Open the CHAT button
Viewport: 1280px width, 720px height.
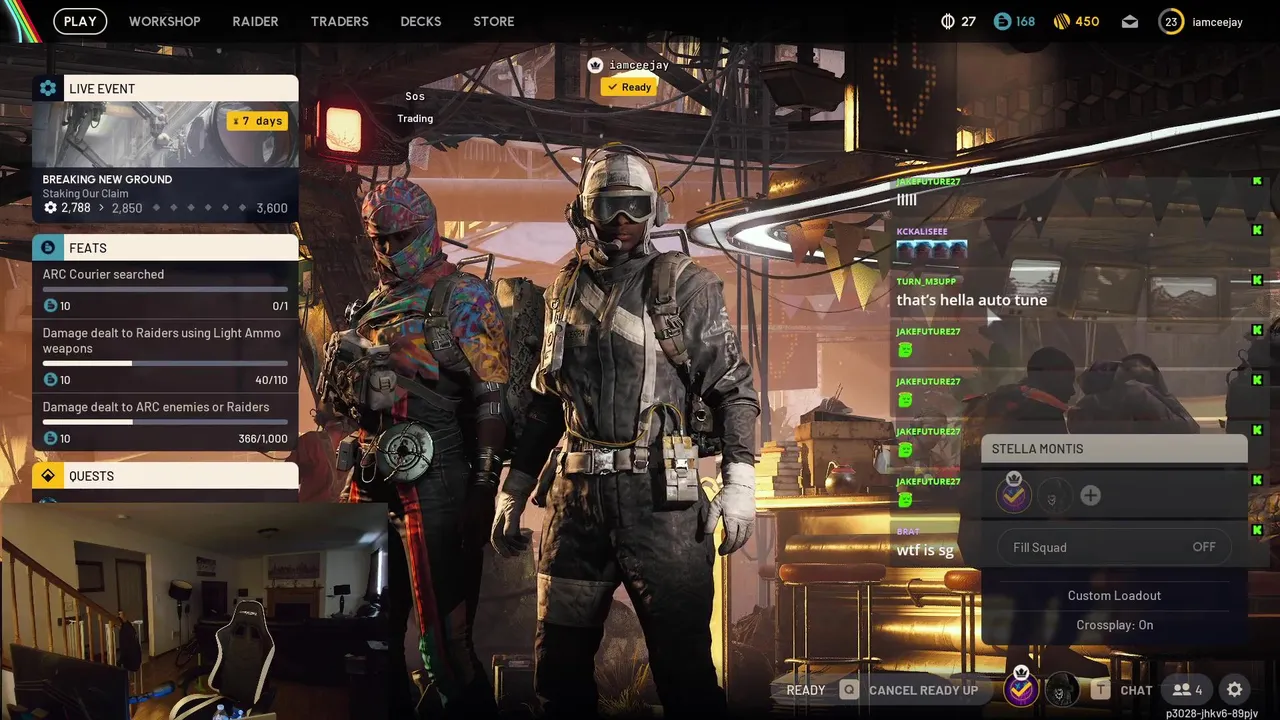1136,690
